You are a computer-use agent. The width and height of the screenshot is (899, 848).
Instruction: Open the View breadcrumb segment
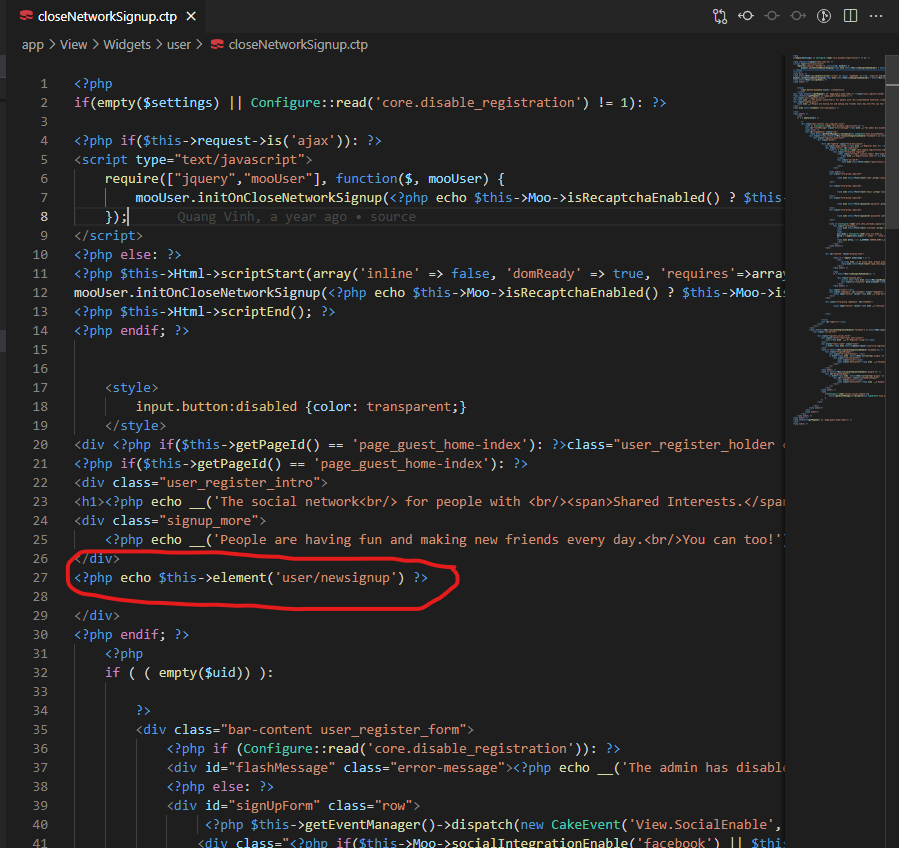(73, 45)
